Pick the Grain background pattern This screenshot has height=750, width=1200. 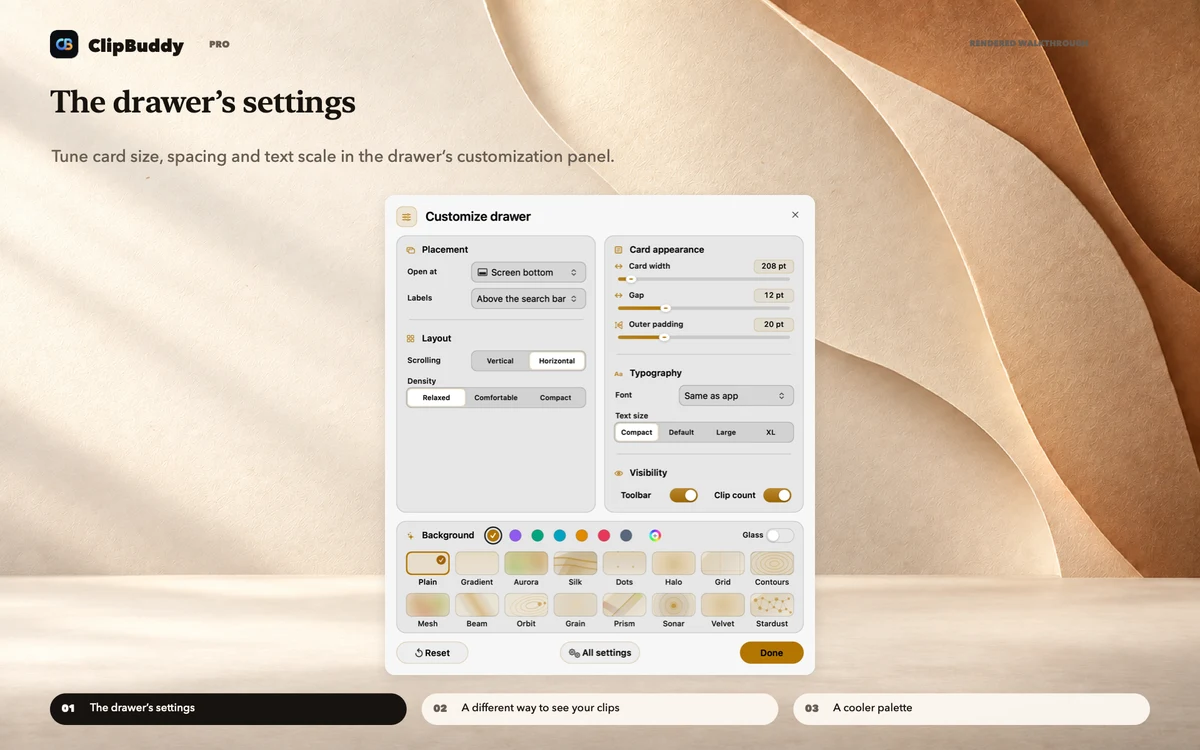(575, 604)
